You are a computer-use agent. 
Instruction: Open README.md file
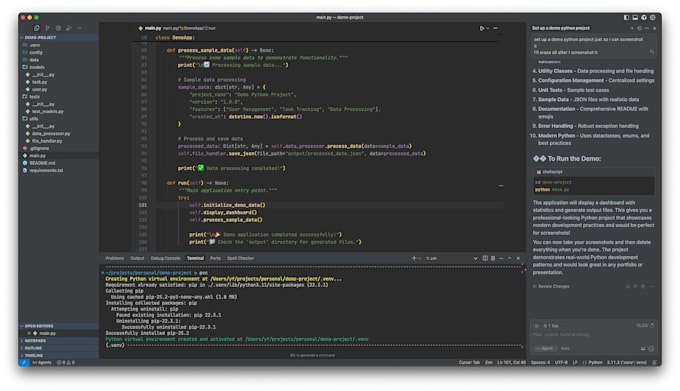point(59,163)
